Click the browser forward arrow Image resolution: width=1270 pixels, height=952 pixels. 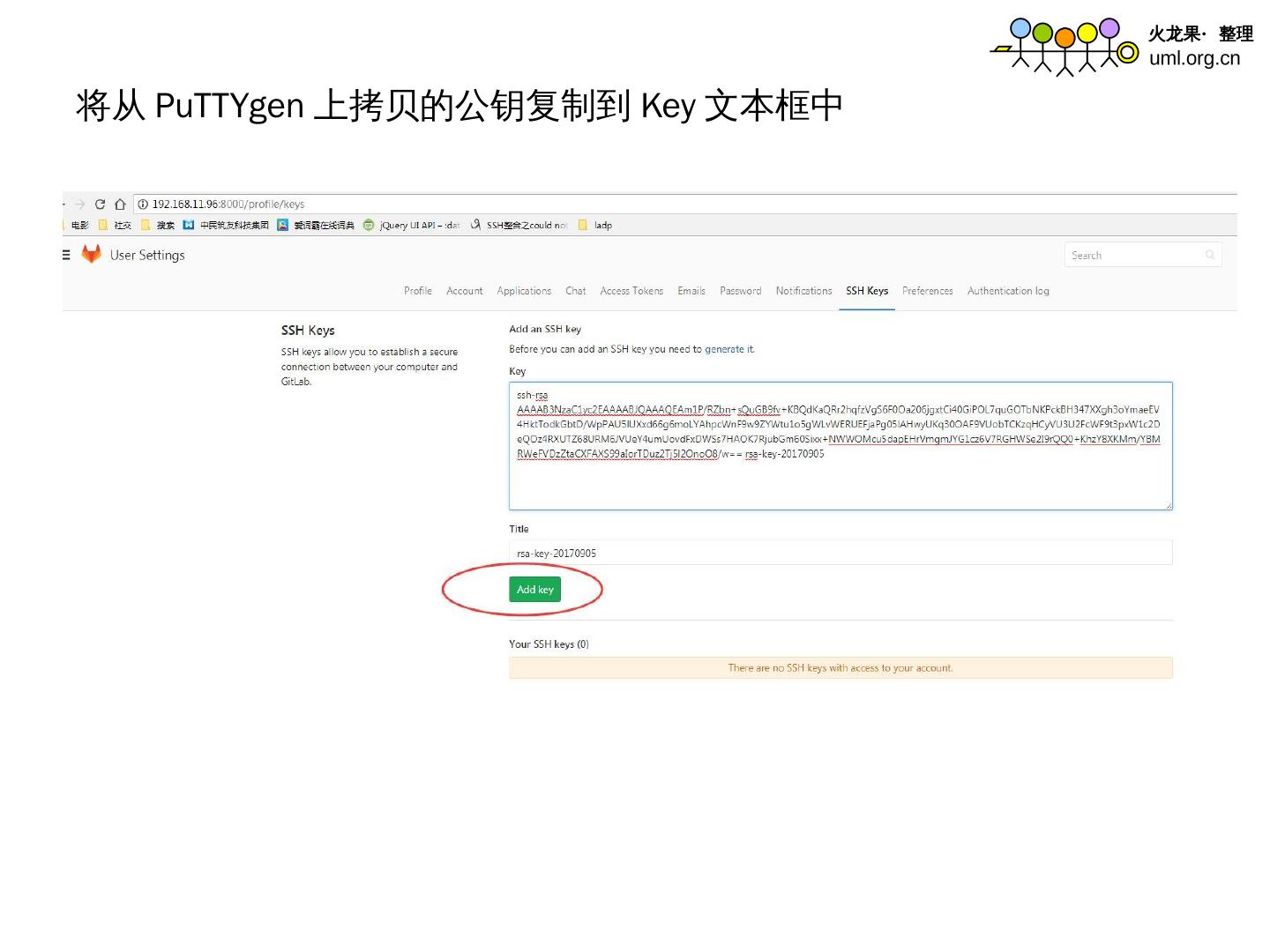pyautogui.click(x=79, y=205)
